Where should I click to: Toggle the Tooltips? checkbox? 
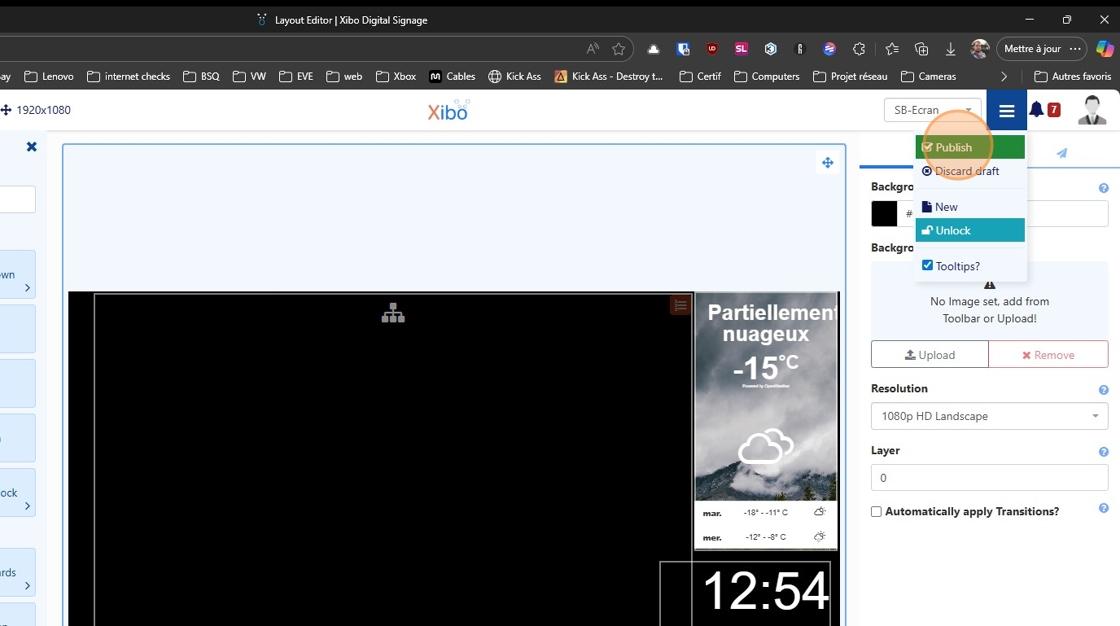[x=927, y=265]
